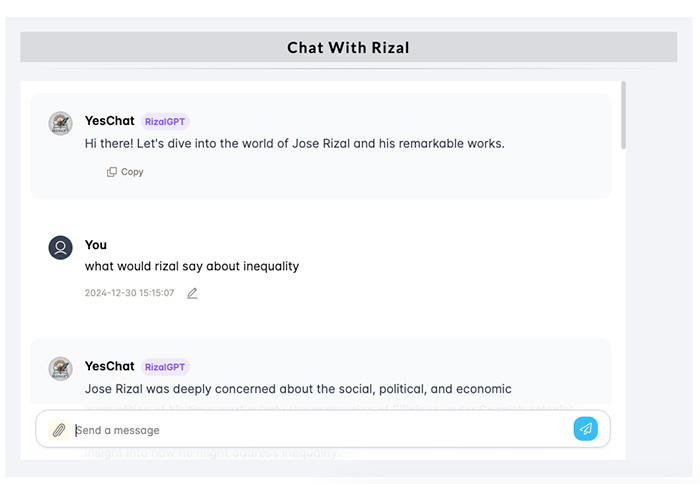Click the Chat With Rizal header
700x484 pixels.
click(x=348, y=47)
